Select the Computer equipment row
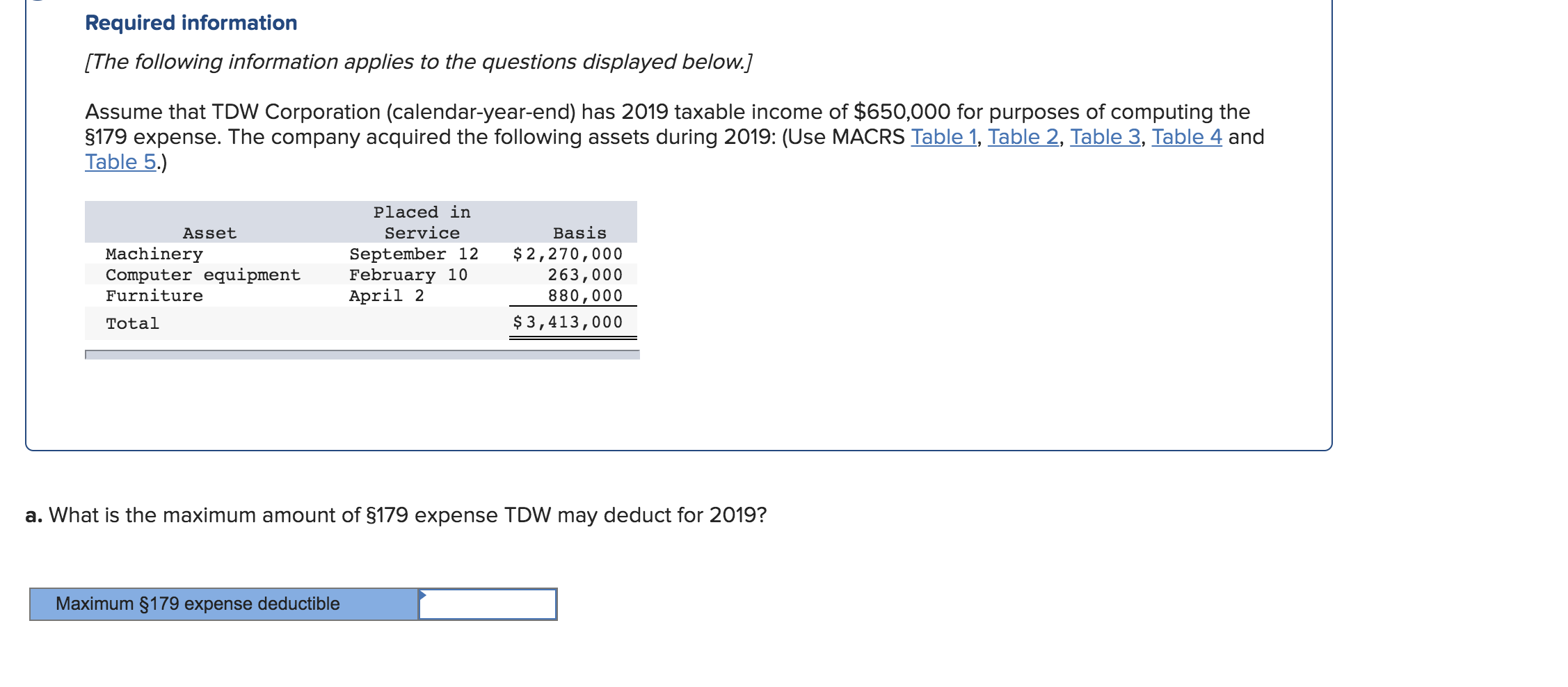 click(202, 275)
